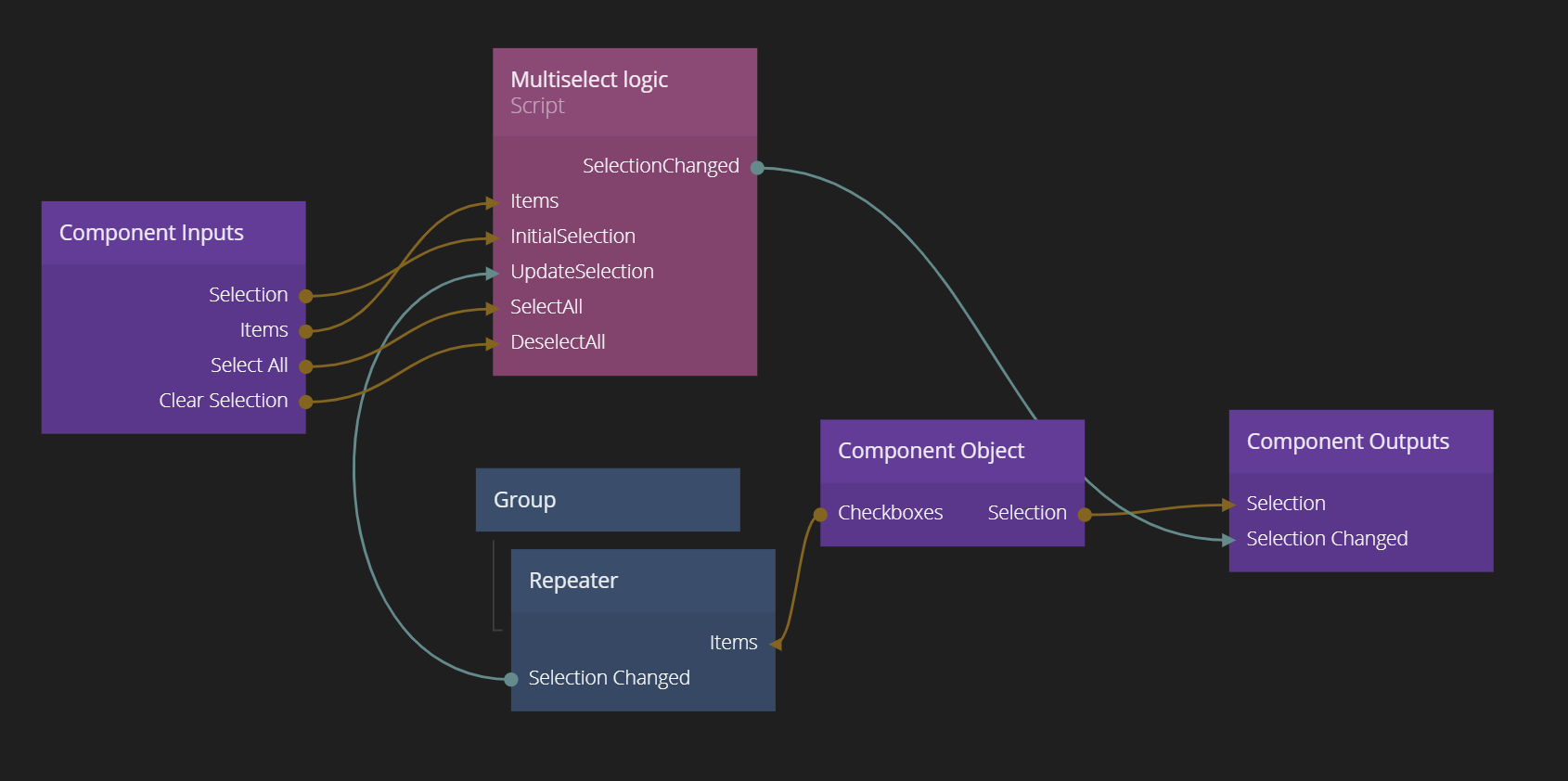Viewport: 1568px width, 781px height.
Task: Select the Group node
Action: 608,500
